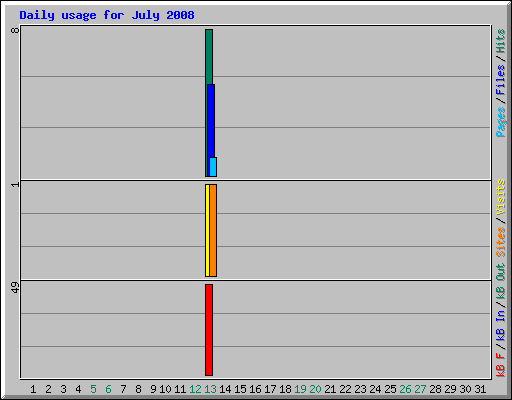Click day 9 on the x-axis
The image size is (512, 400).
pos(153,389)
